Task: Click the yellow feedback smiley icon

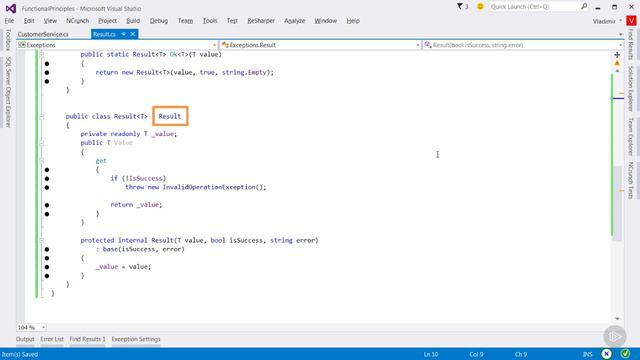Action: click(480, 7)
